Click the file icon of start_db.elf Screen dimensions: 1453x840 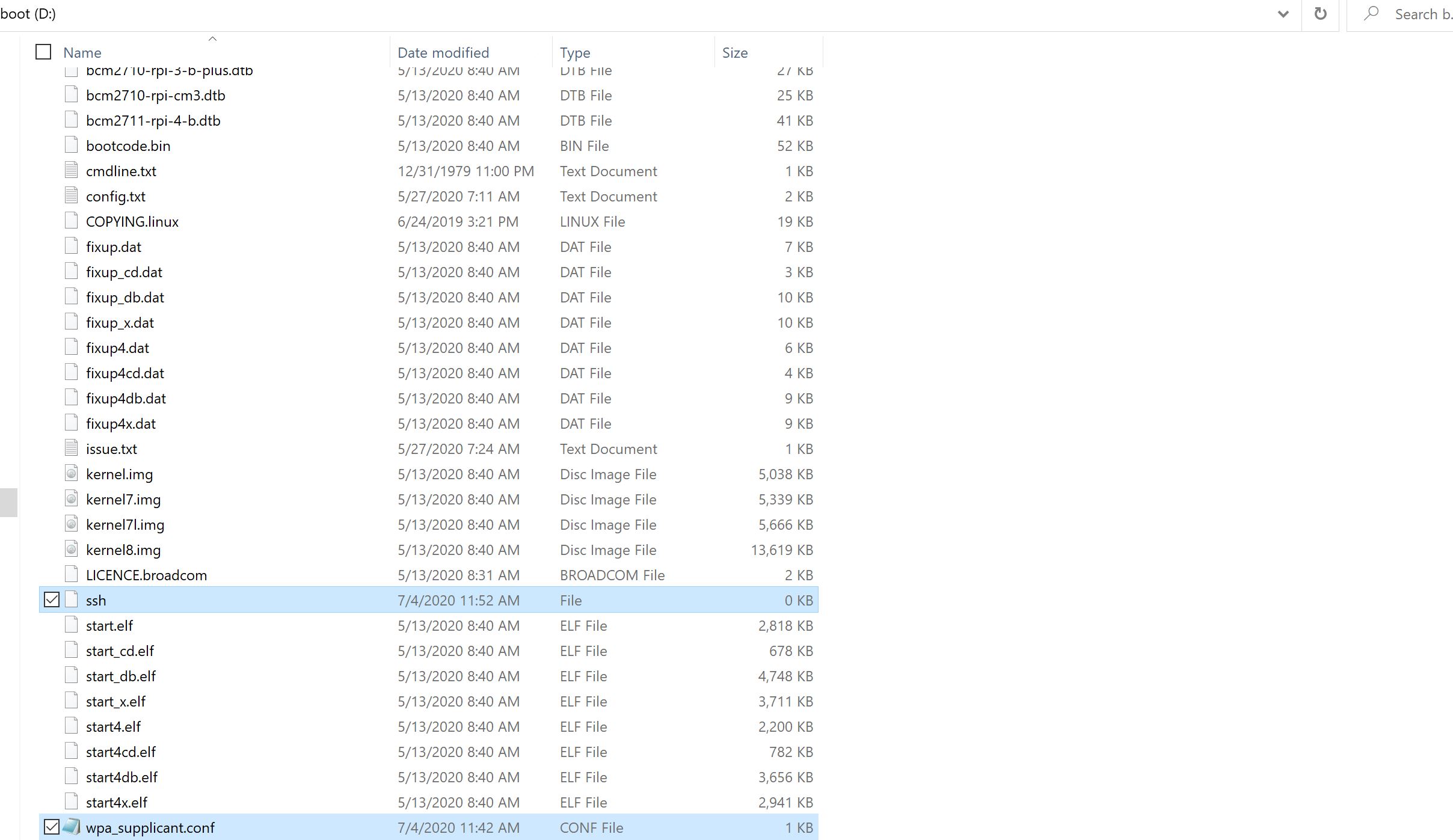(x=71, y=675)
